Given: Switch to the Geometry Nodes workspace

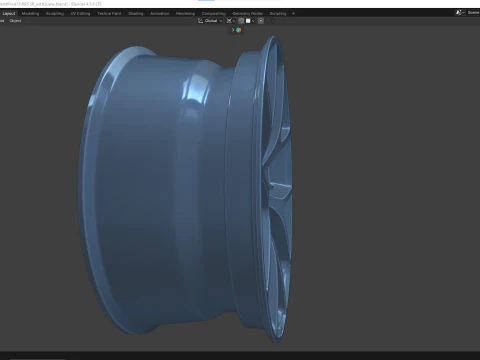Looking at the screenshot, I should pos(248,14).
